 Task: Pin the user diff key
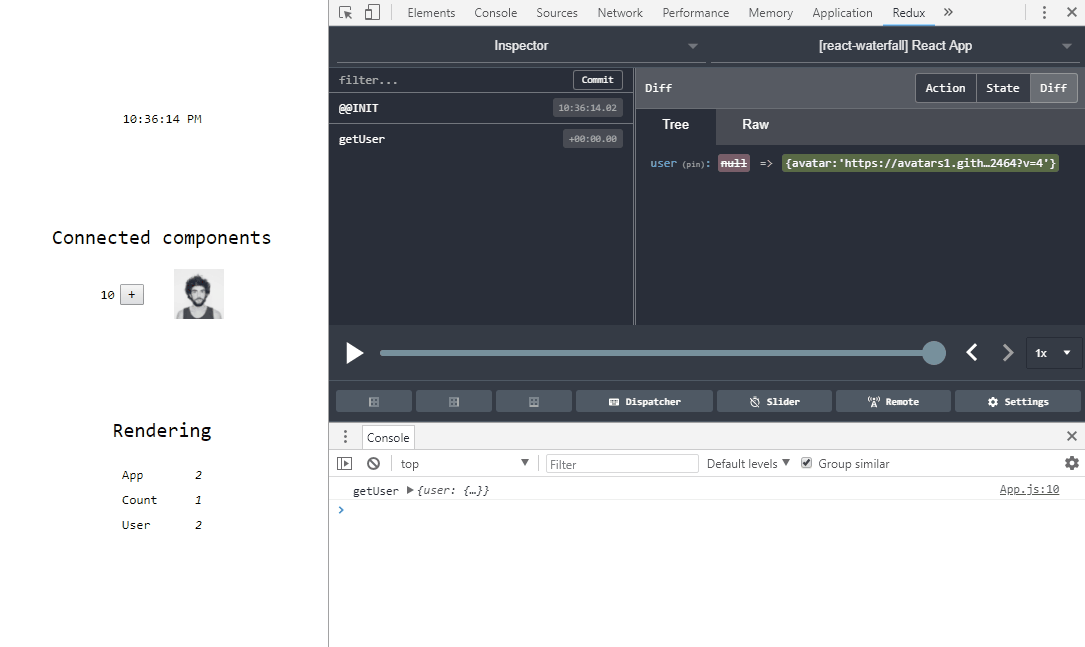tap(694, 164)
